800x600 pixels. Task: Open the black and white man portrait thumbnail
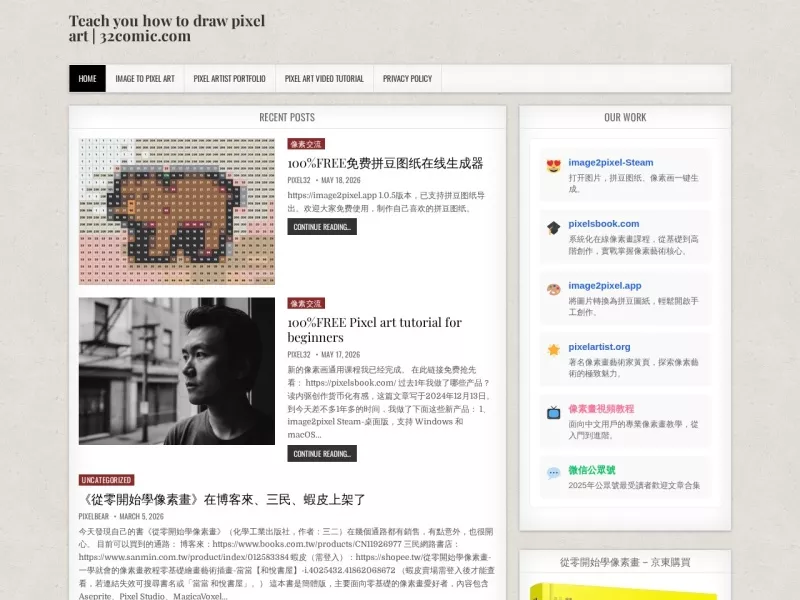177,371
